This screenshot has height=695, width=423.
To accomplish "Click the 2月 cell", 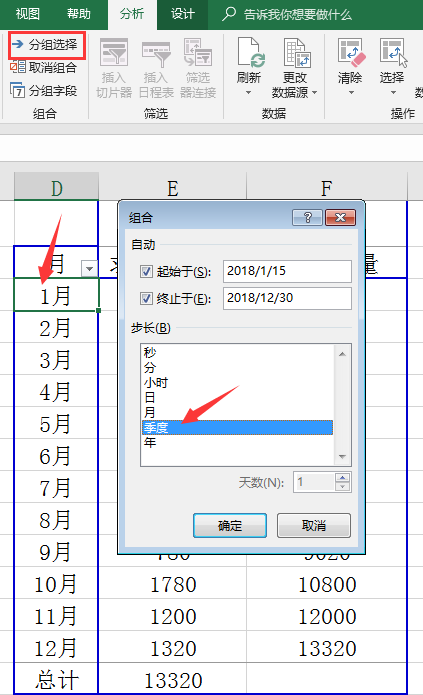I will click(56, 327).
